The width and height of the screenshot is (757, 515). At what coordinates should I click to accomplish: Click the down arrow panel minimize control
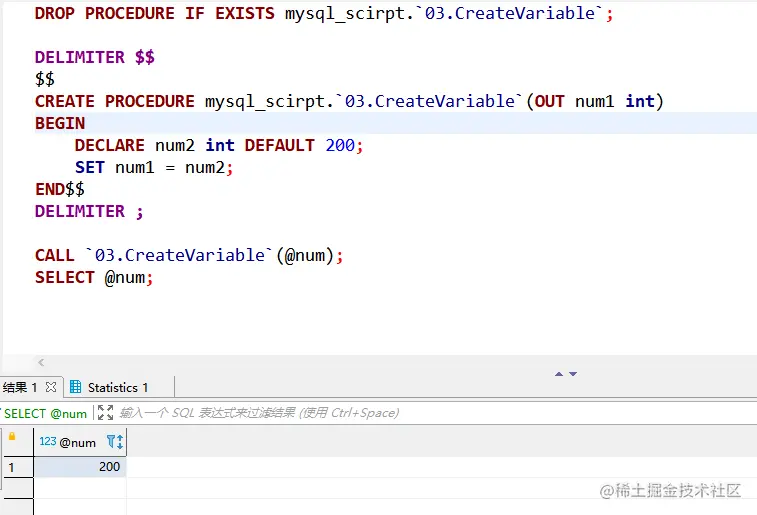pyautogui.click(x=573, y=374)
